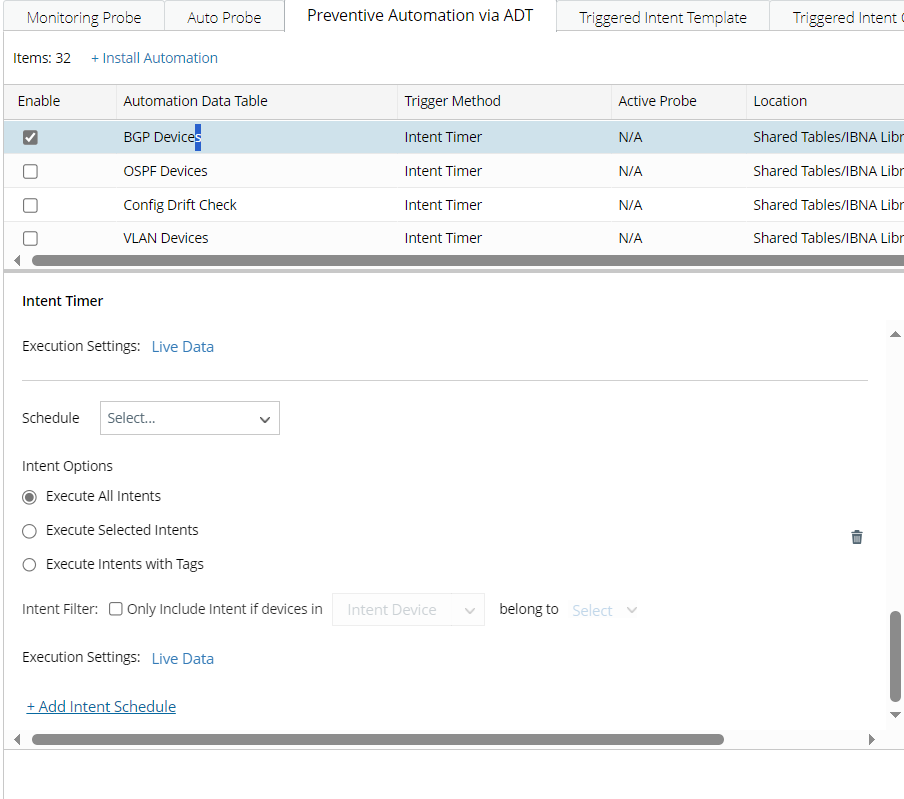Click the trash delete schedule icon
Screen dimensions: 904x799
857,537
